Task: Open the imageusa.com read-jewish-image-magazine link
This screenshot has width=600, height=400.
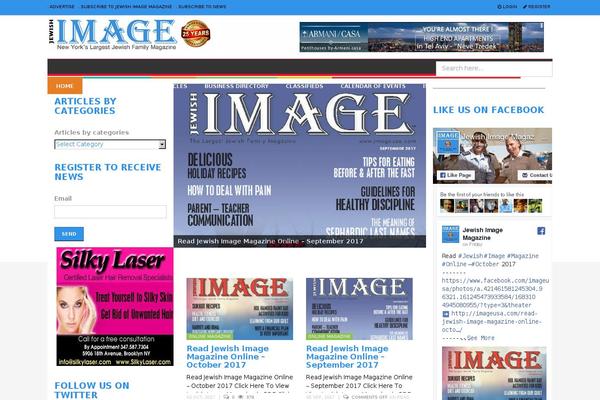Action: (492, 322)
